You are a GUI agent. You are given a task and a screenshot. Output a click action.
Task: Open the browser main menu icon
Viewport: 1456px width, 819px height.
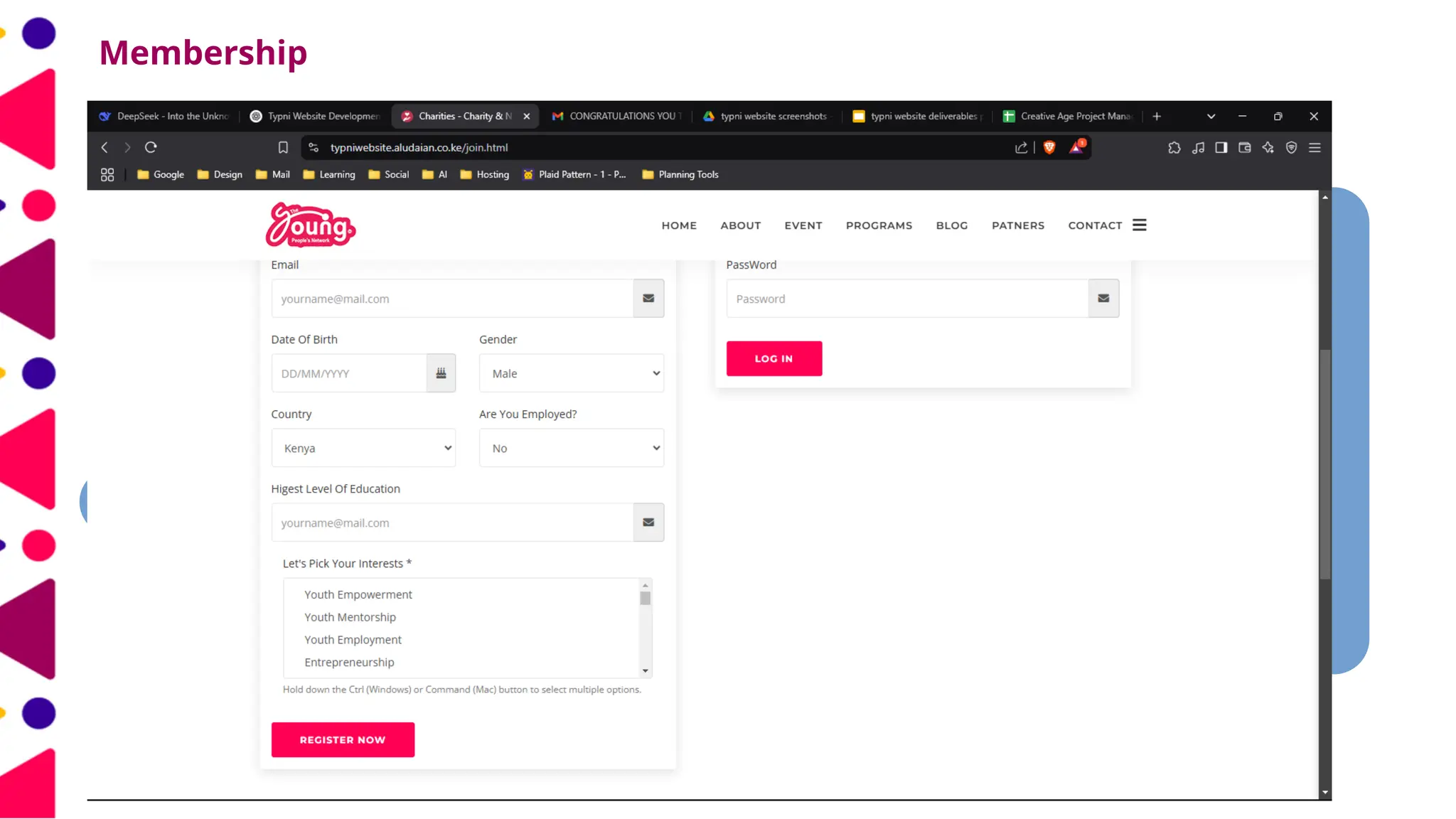coord(1315,147)
